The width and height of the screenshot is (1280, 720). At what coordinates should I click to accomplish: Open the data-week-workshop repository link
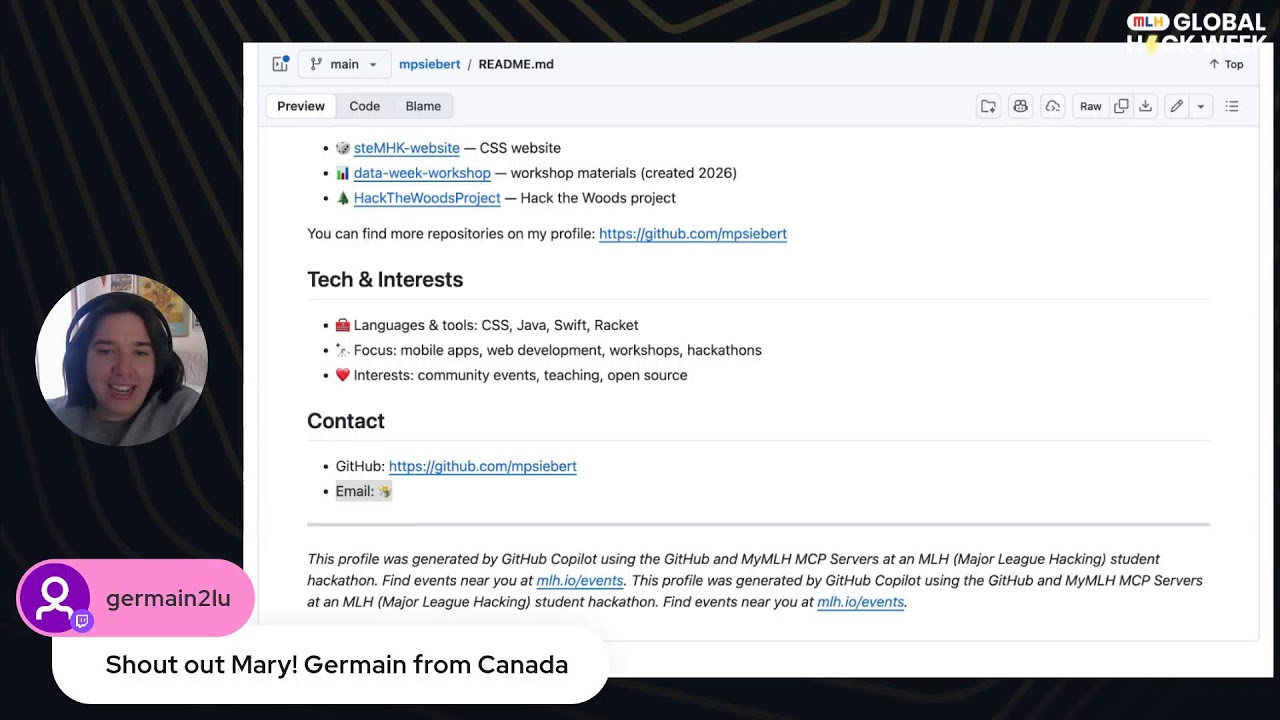tap(422, 173)
